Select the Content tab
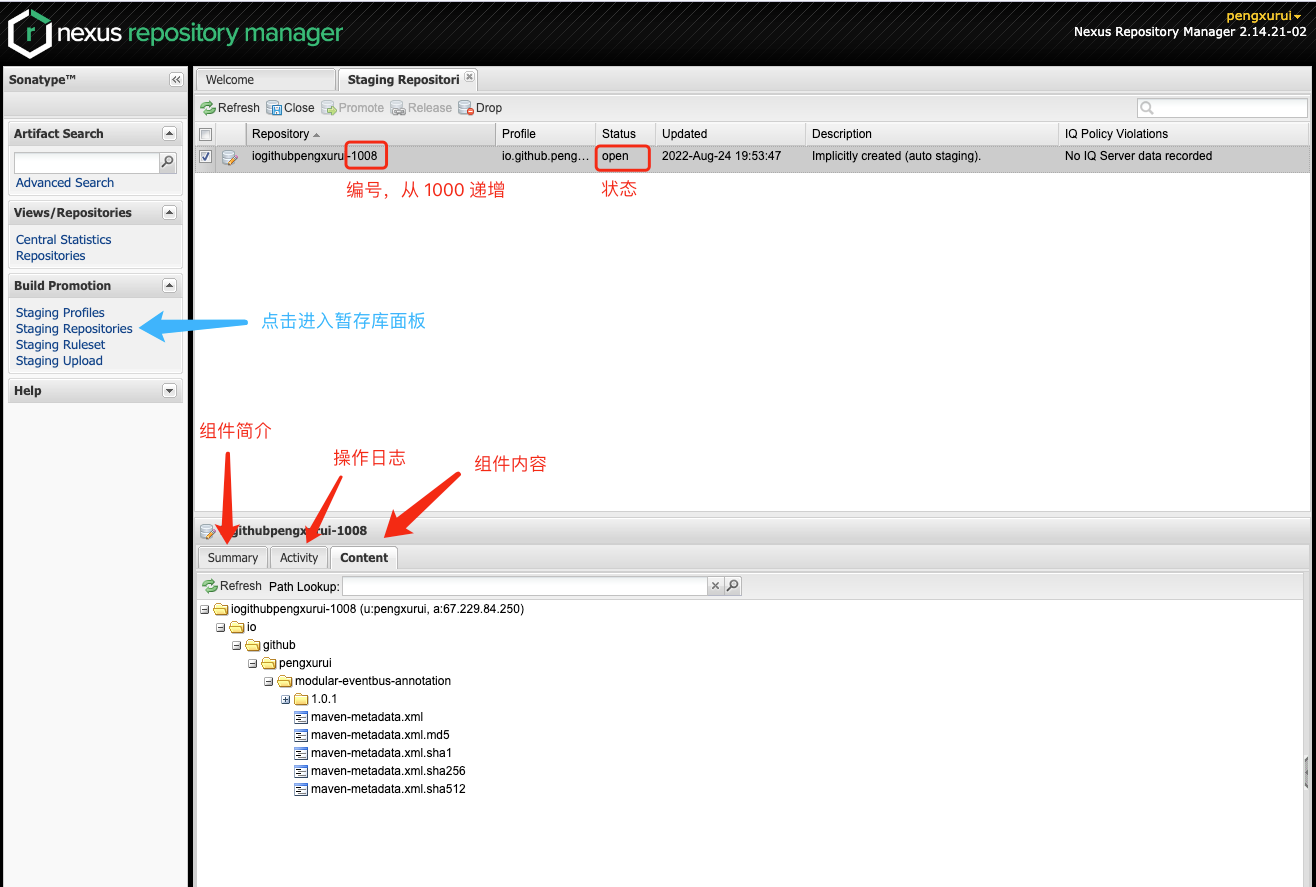This screenshot has height=887, width=1316. [364, 558]
